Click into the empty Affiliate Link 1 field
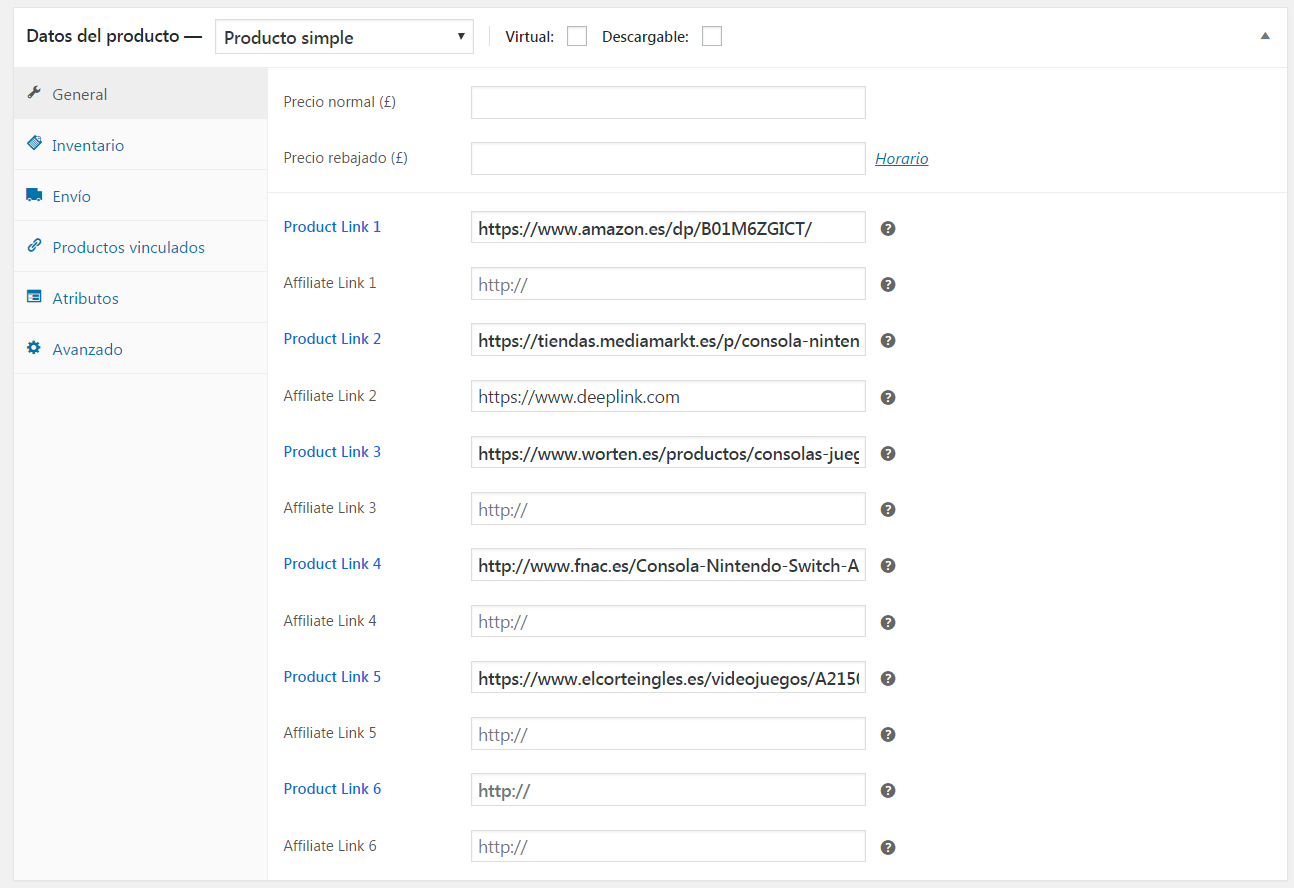 (x=667, y=284)
